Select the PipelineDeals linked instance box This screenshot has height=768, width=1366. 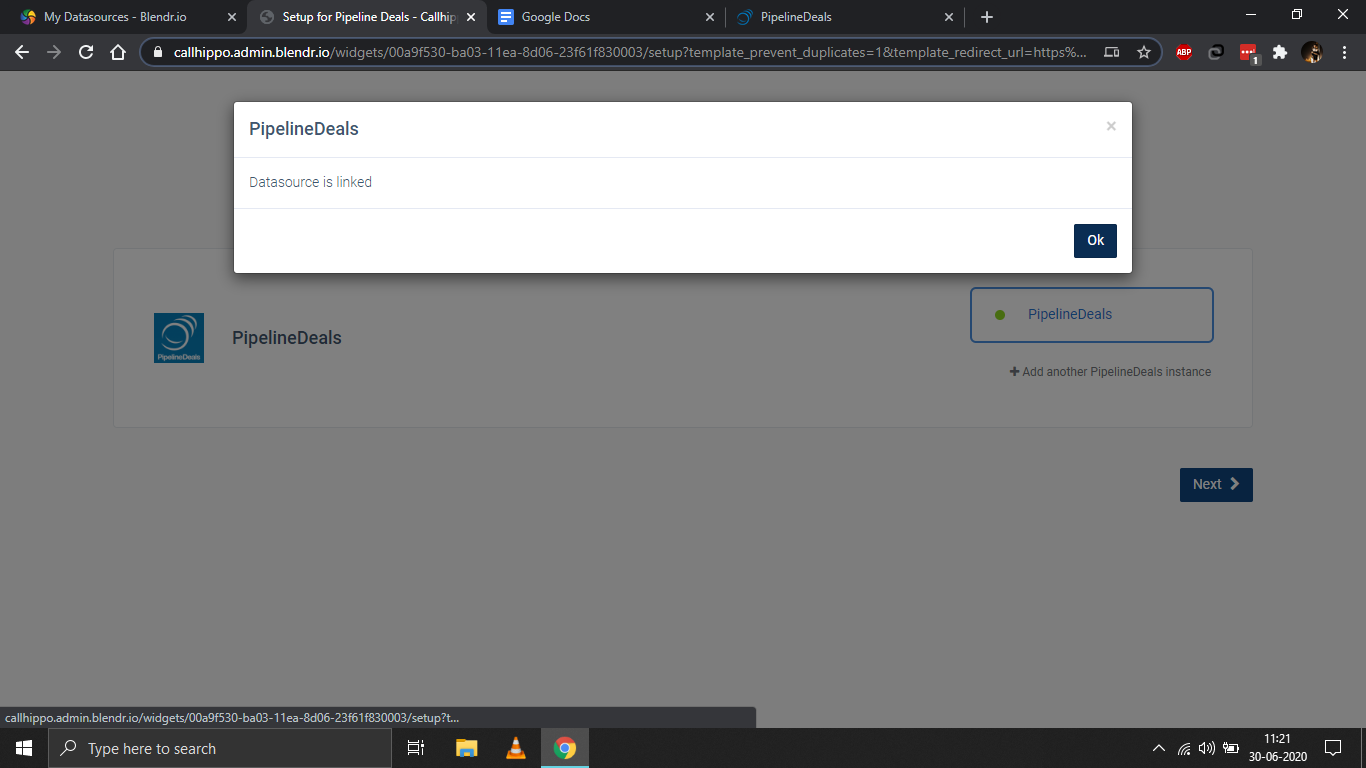point(1092,315)
